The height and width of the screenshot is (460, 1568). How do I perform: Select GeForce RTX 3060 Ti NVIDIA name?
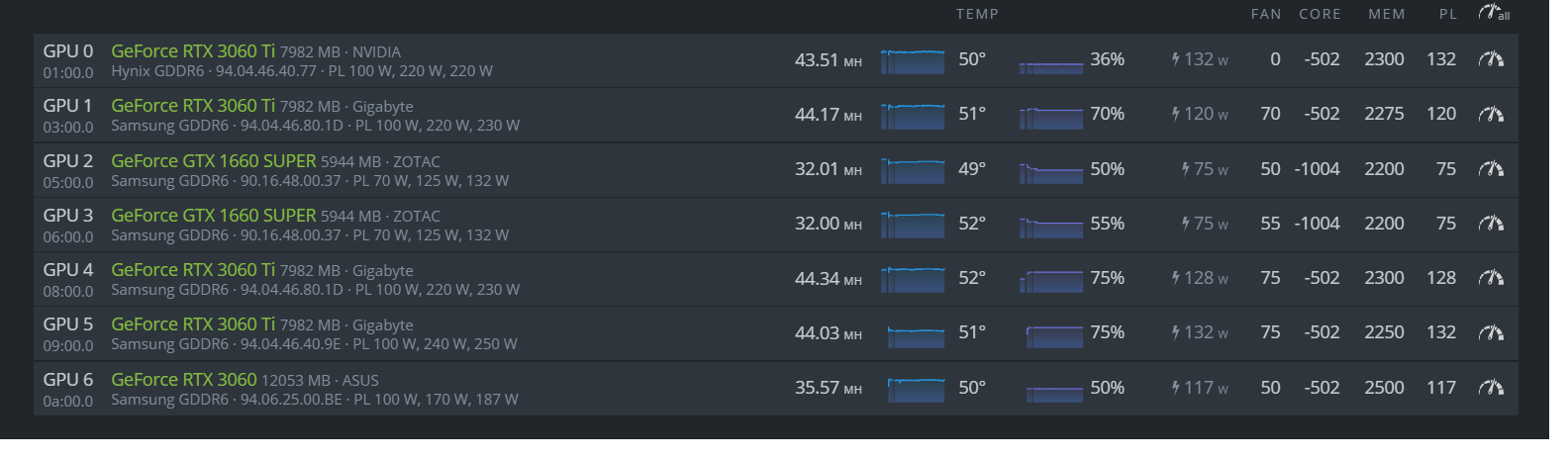coord(193,50)
